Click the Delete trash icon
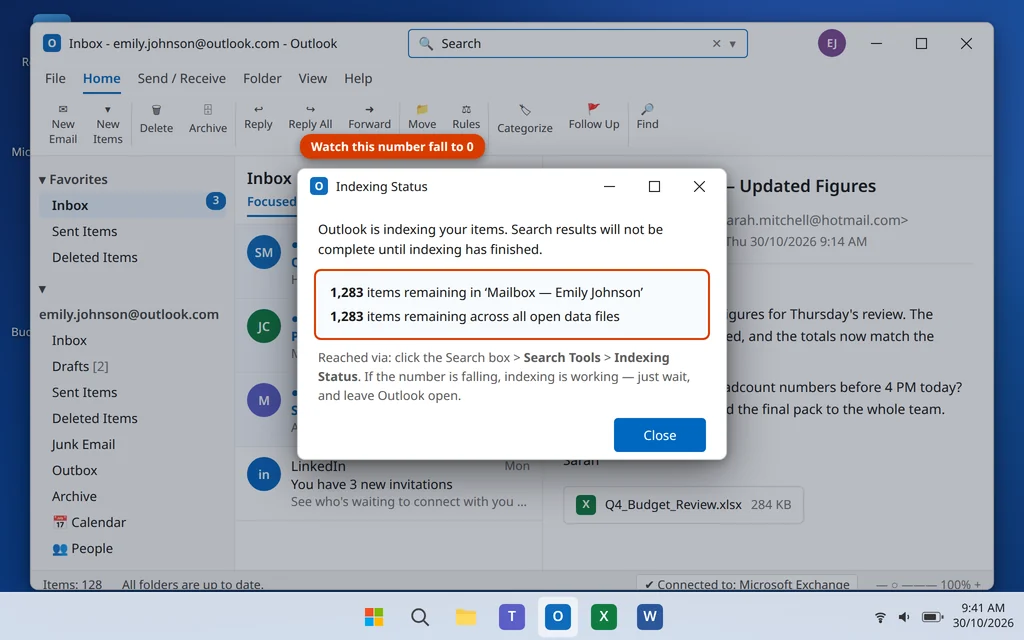Image resolution: width=1024 pixels, height=640 pixels. (x=156, y=110)
